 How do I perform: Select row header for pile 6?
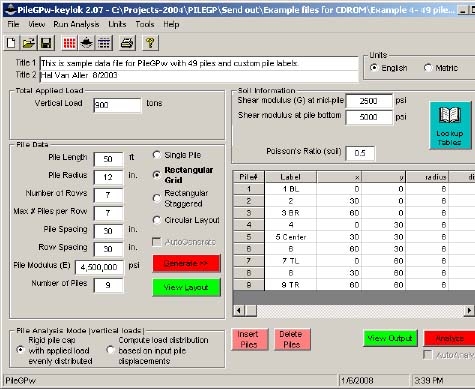pyautogui.click(x=249, y=249)
